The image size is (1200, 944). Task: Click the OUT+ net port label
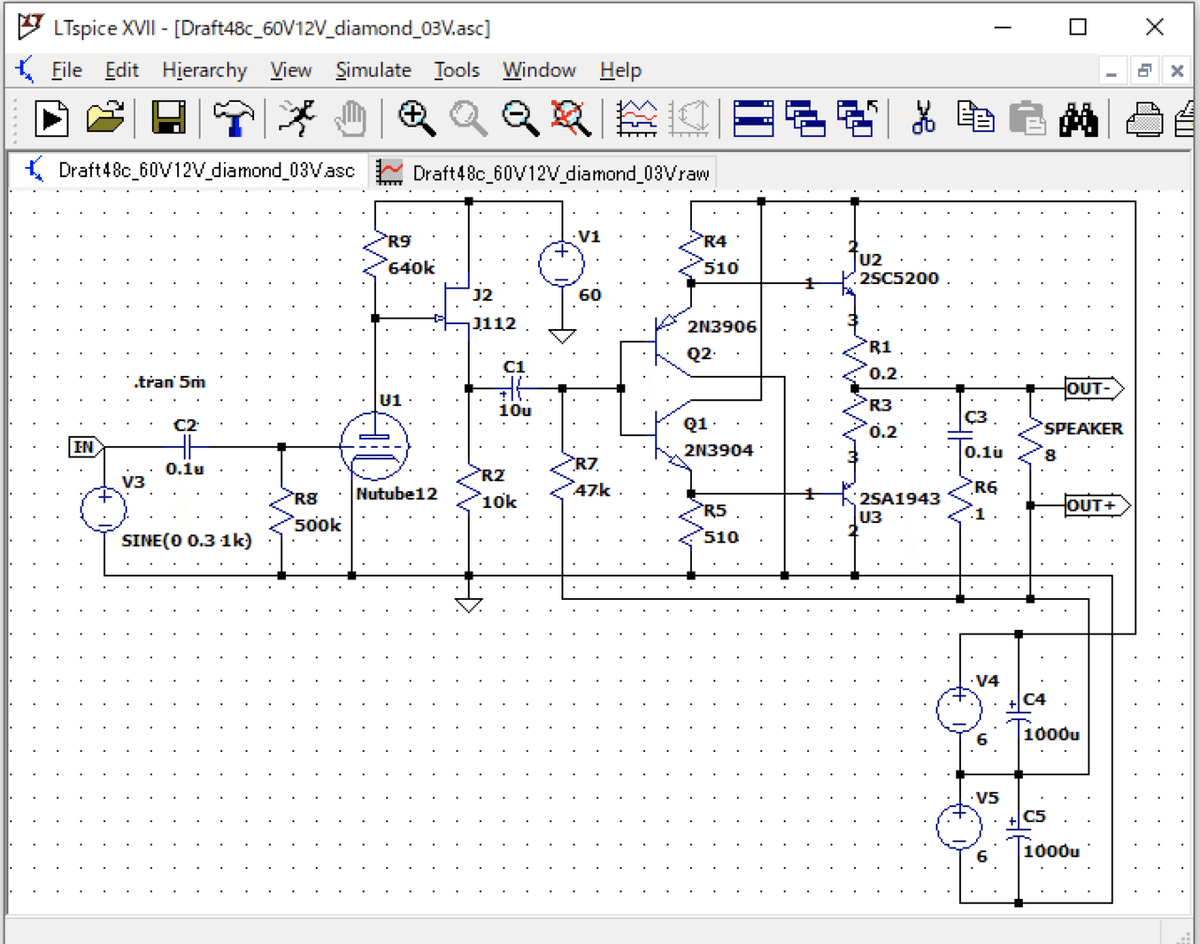[x=1097, y=506]
